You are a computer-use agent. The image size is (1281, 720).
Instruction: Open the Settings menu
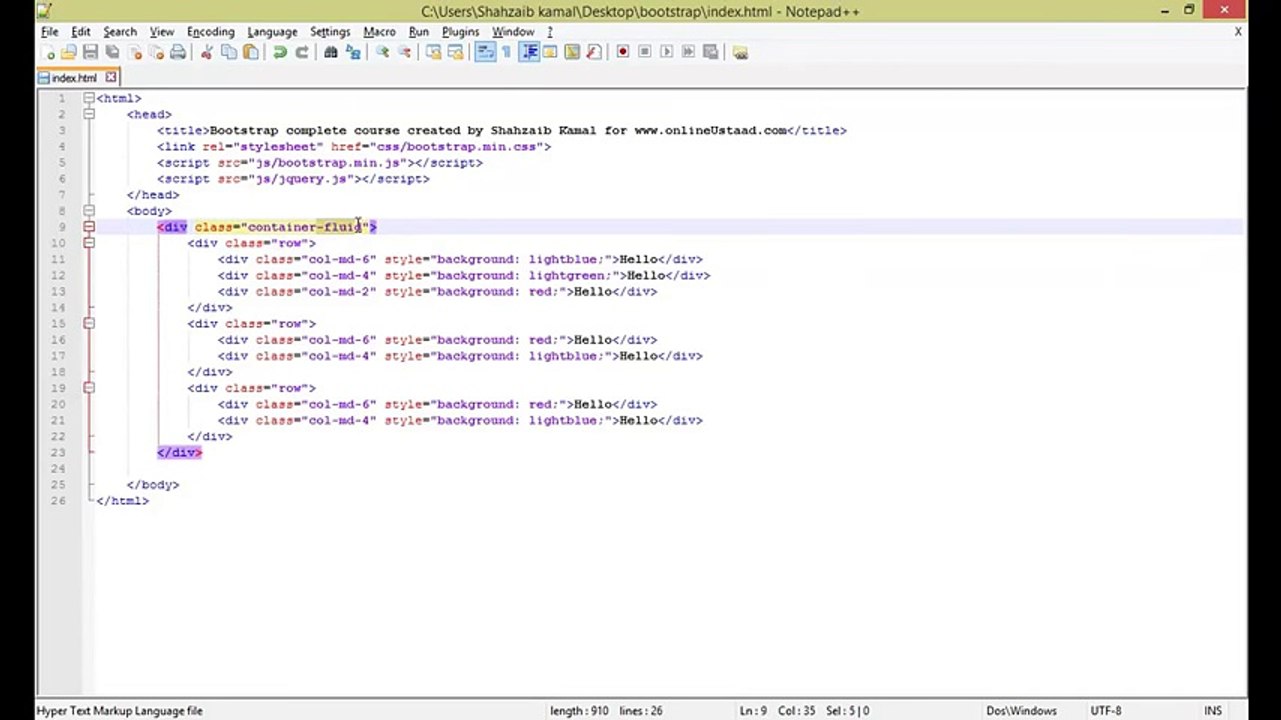(x=330, y=32)
